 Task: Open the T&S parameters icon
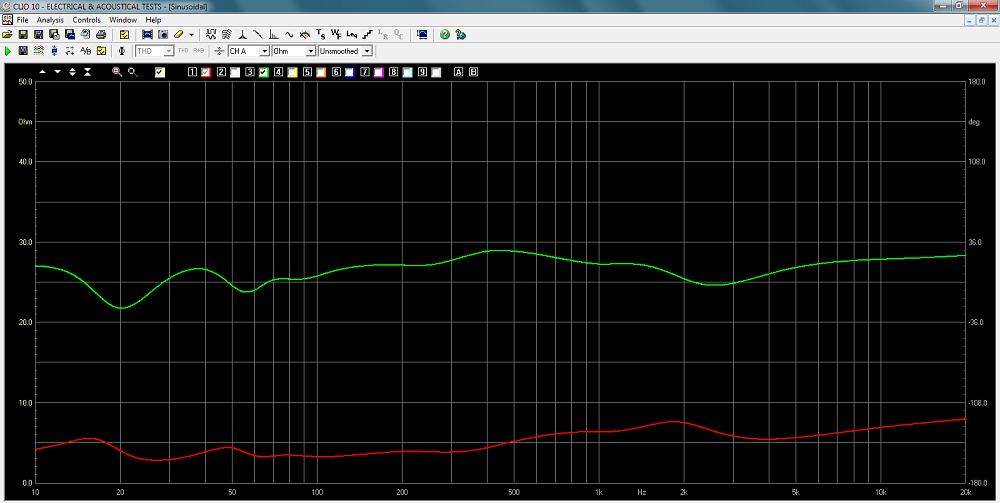321,34
